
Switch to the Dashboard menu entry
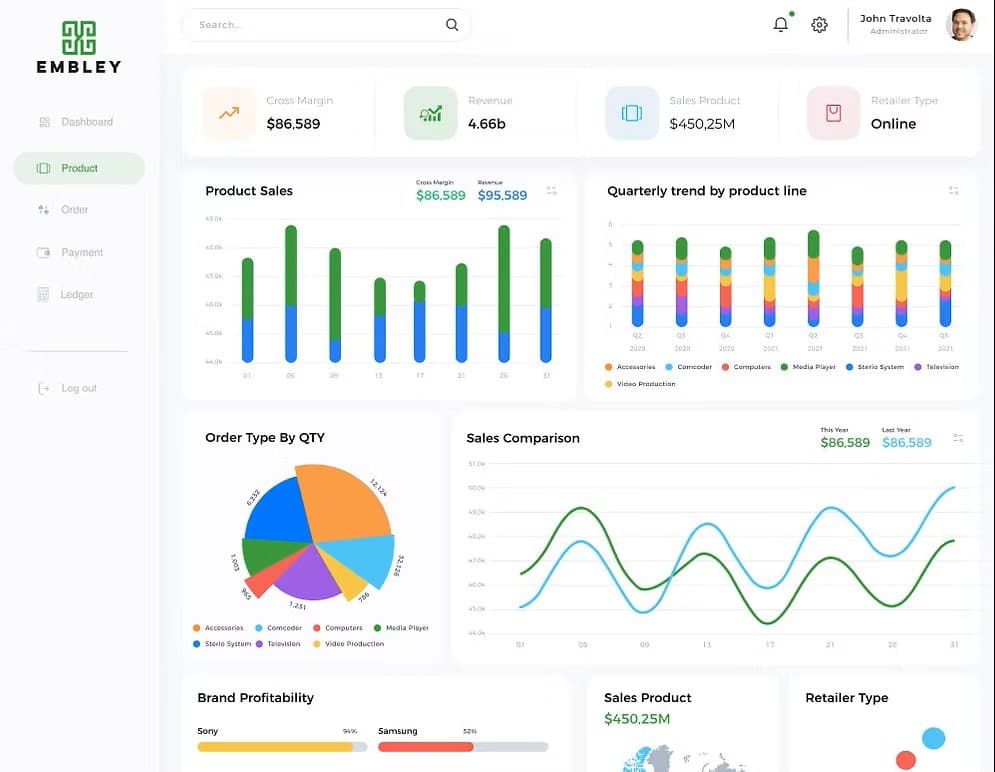pos(85,121)
